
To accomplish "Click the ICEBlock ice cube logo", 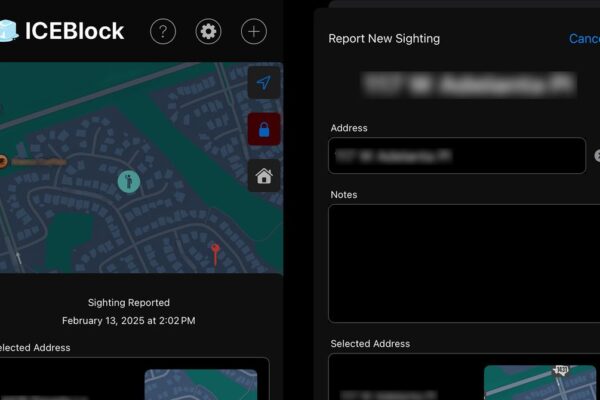I will (x=8, y=31).
